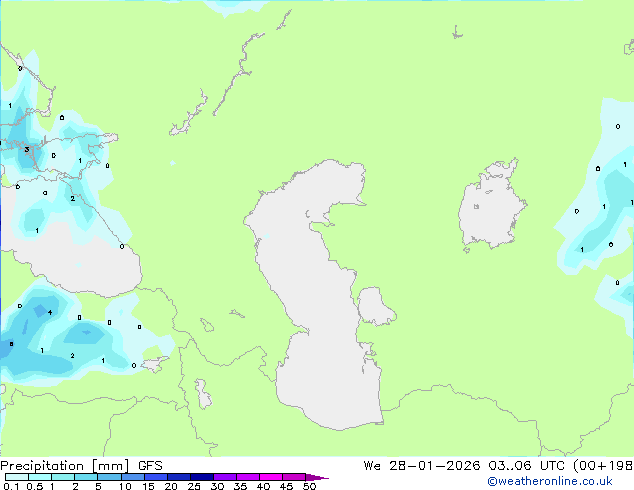Pick the legend swatch between 45 and 50
The width and height of the screenshot is (634, 490).
coord(294,477)
